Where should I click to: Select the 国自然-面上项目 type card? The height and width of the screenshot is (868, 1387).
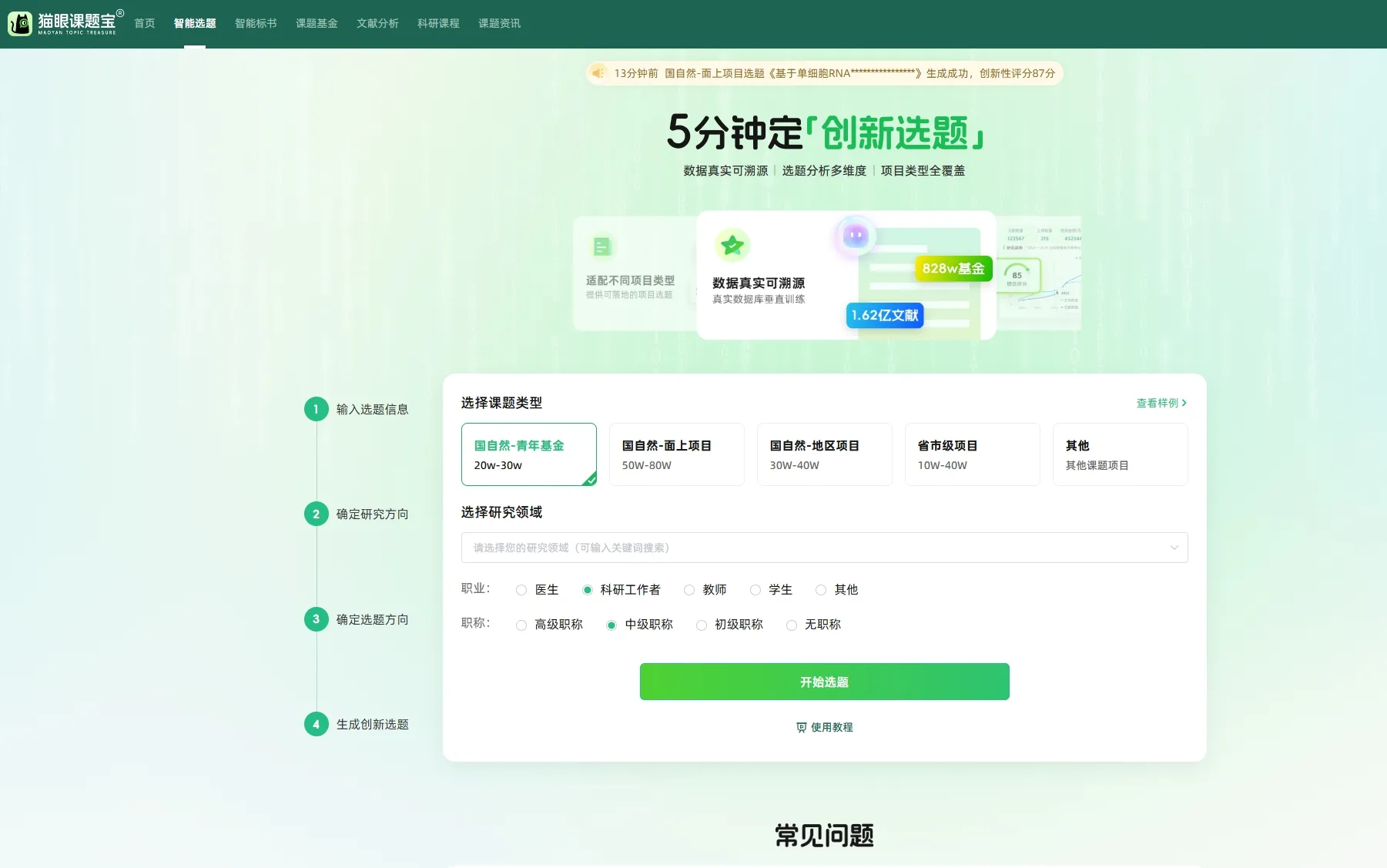coord(676,454)
